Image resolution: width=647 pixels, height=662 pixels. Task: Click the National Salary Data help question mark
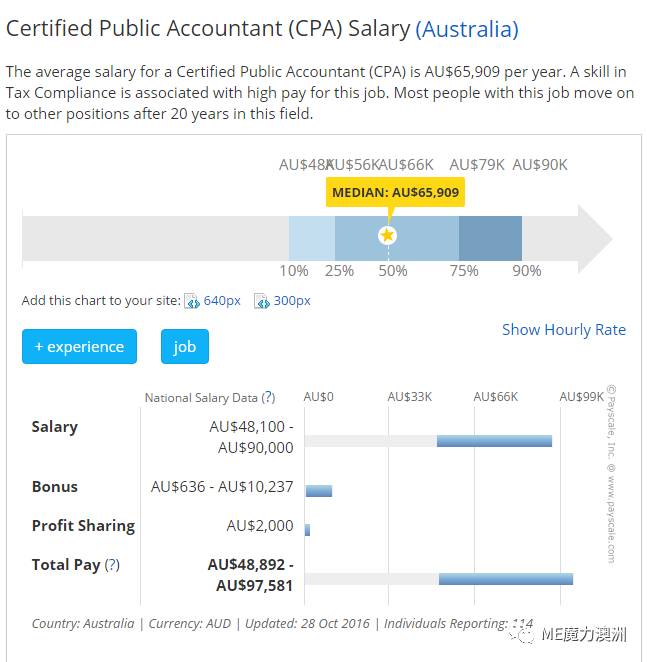point(268,397)
